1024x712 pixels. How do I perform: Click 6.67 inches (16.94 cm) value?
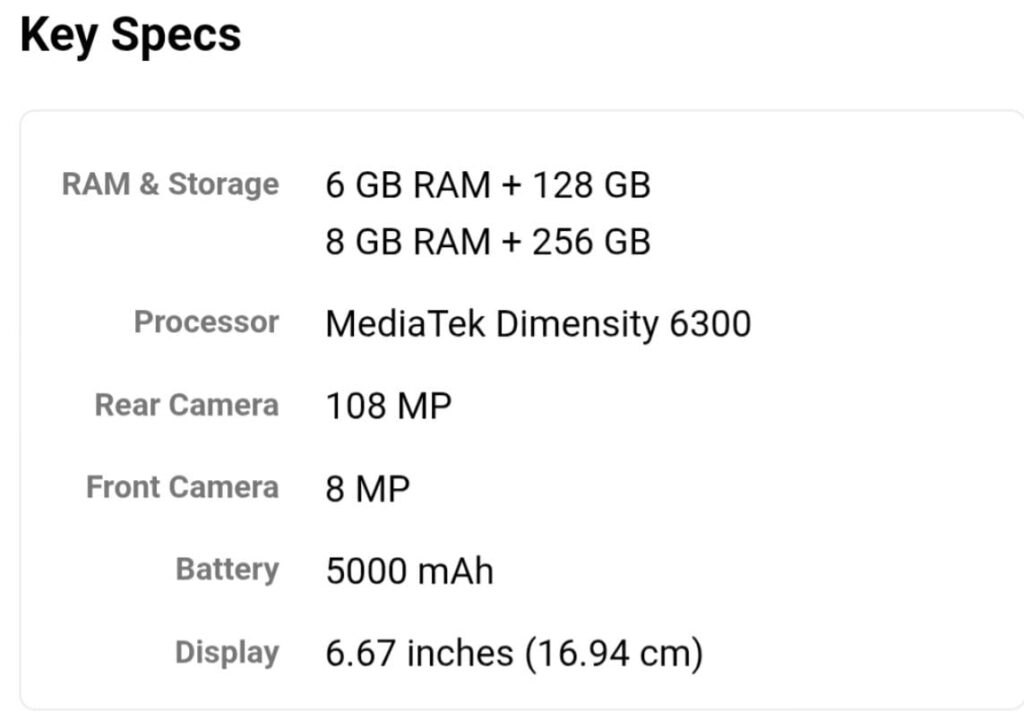515,654
